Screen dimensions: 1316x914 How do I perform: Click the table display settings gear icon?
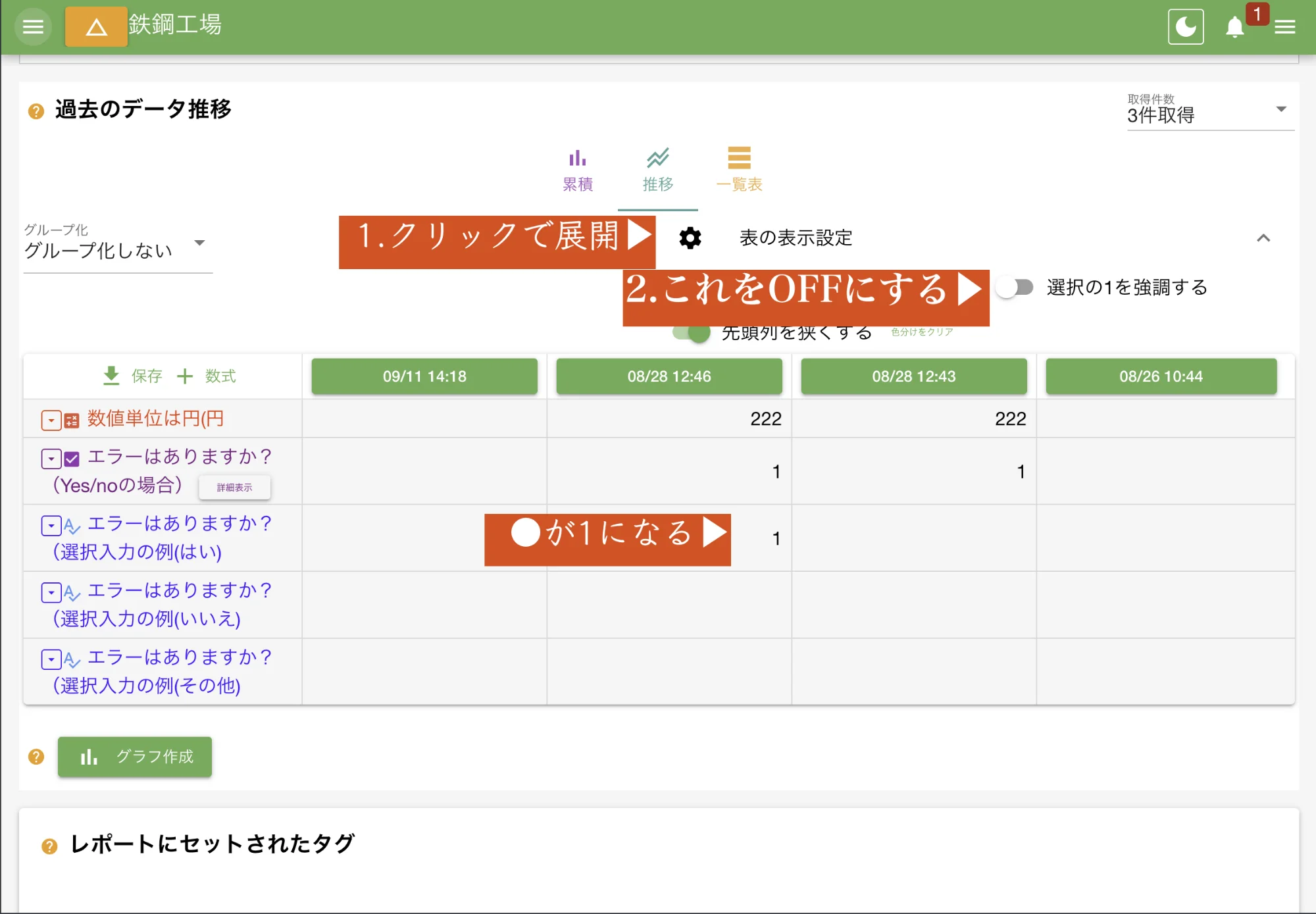pos(690,238)
